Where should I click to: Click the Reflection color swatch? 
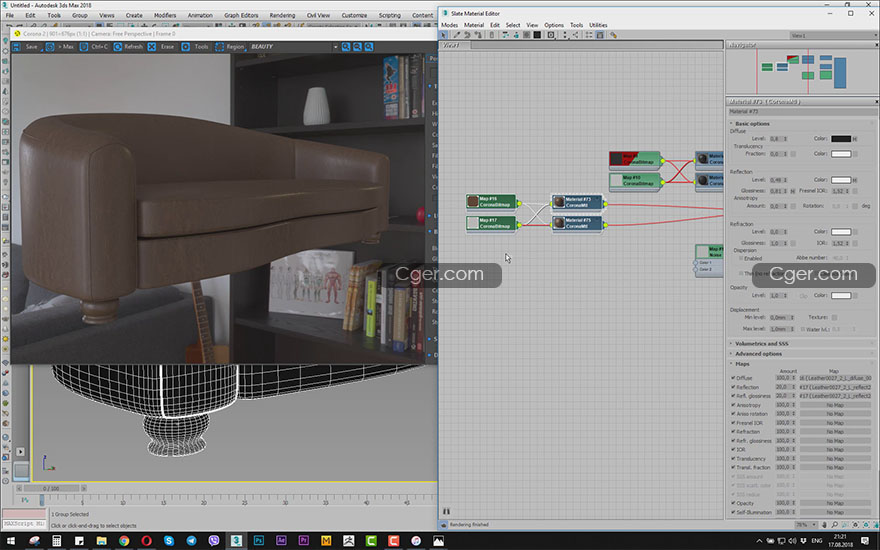click(x=841, y=180)
